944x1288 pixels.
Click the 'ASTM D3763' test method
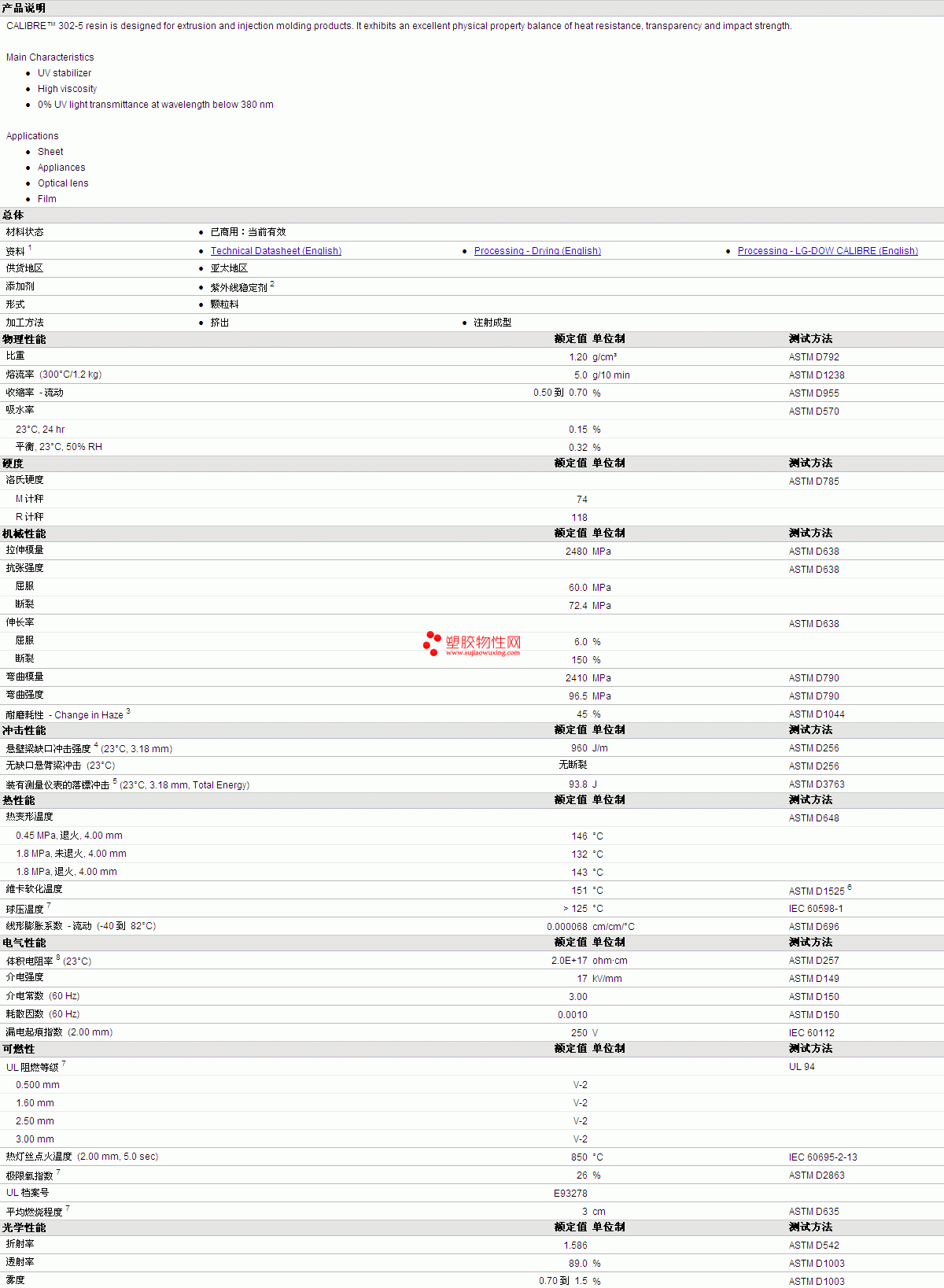coord(817,784)
